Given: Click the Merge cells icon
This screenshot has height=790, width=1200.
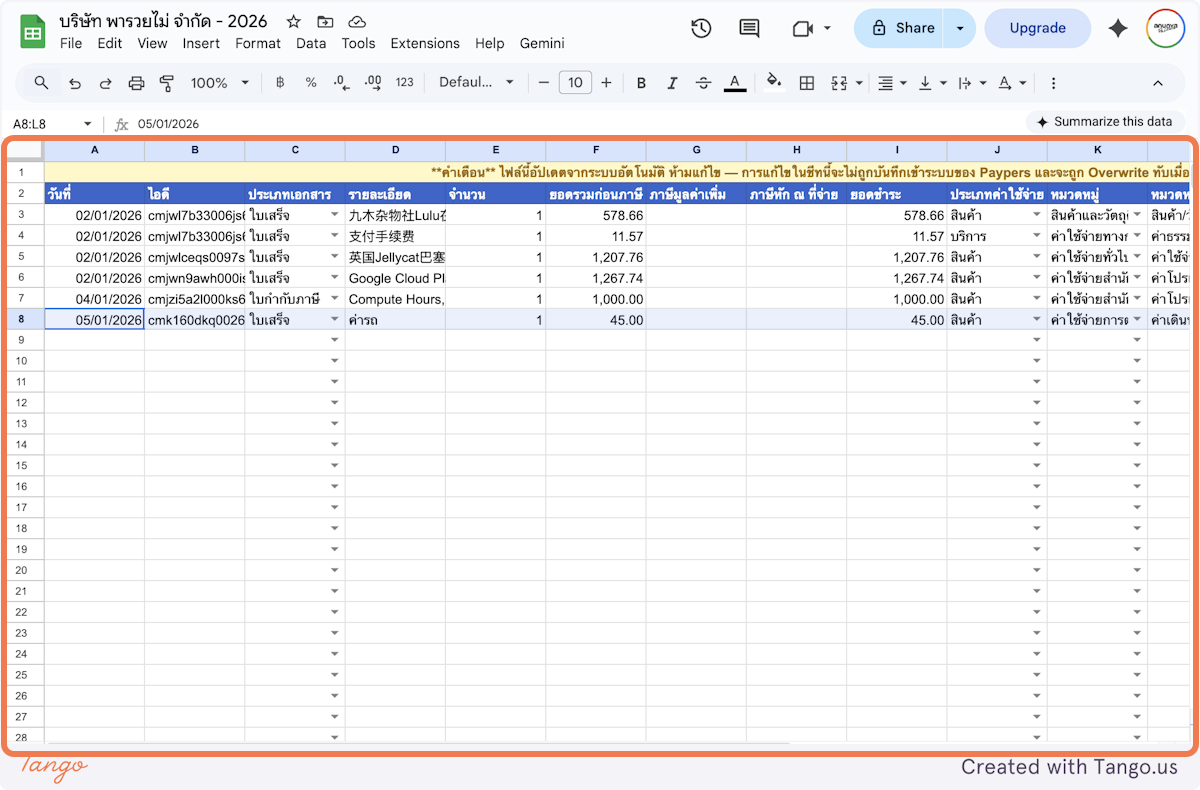Looking at the screenshot, I should [x=839, y=83].
